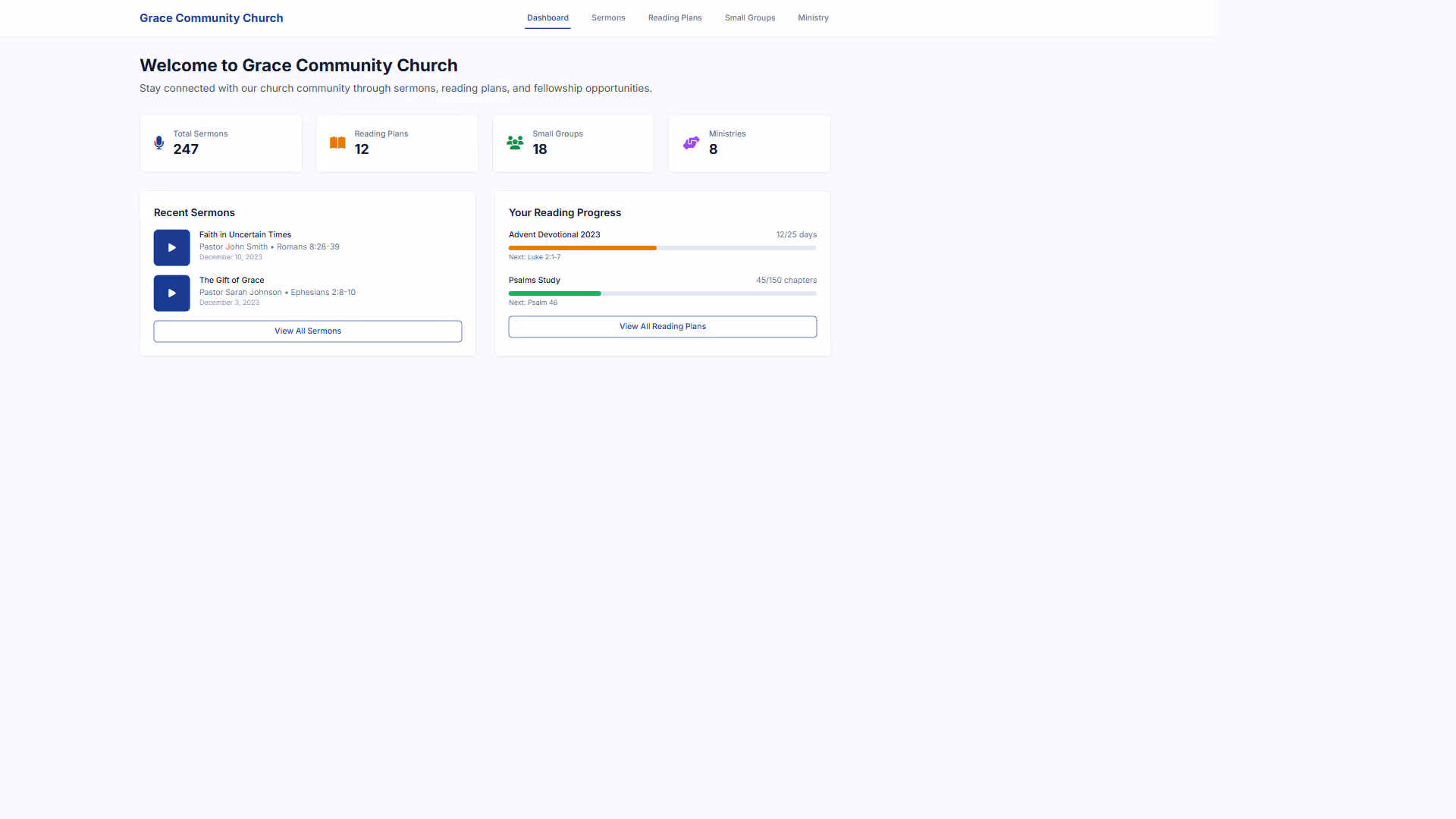Screen dimensions: 1456x819
Task: Click the green people icon on Small Groups card
Action: click(x=515, y=143)
